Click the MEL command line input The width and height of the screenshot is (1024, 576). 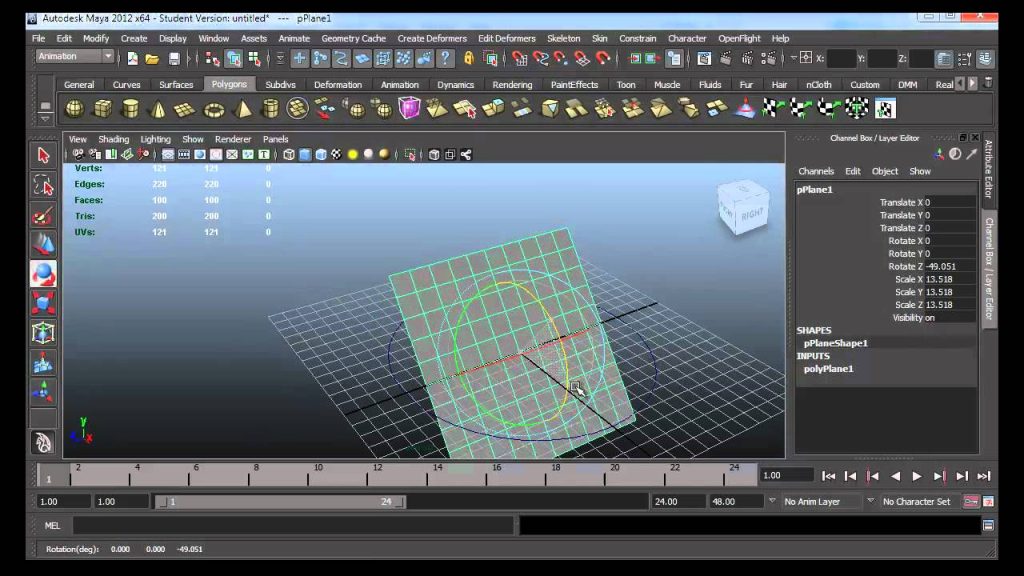(293, 525)
